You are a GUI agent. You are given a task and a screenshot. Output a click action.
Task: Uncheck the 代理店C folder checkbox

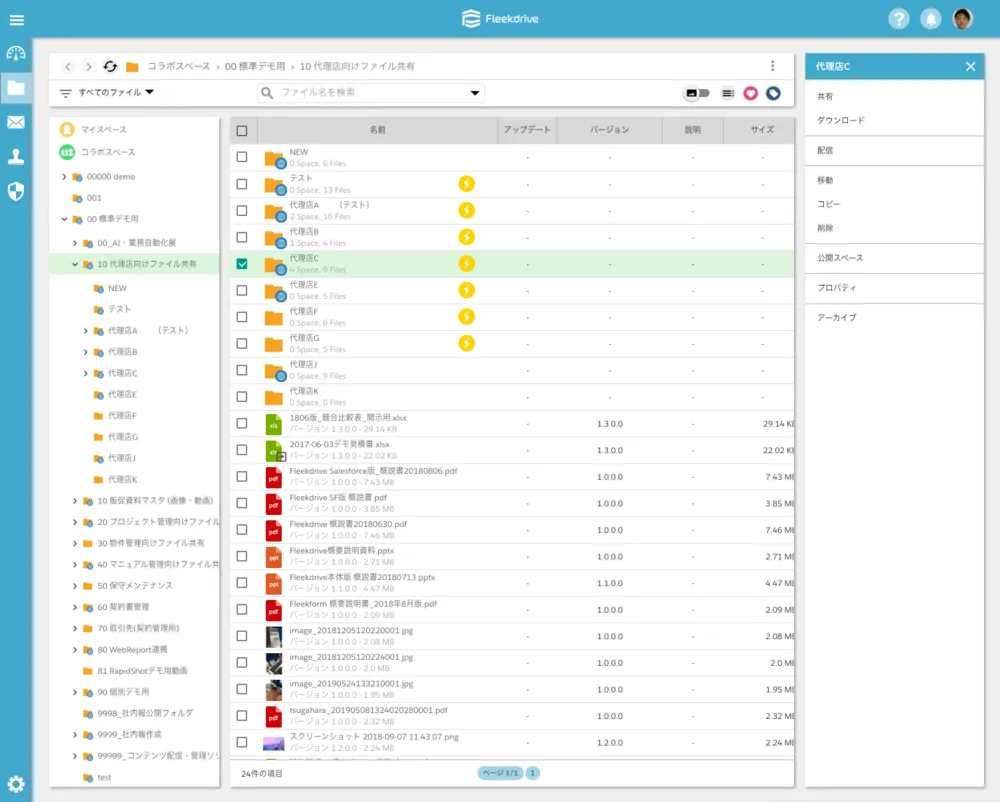click(242, 264)
